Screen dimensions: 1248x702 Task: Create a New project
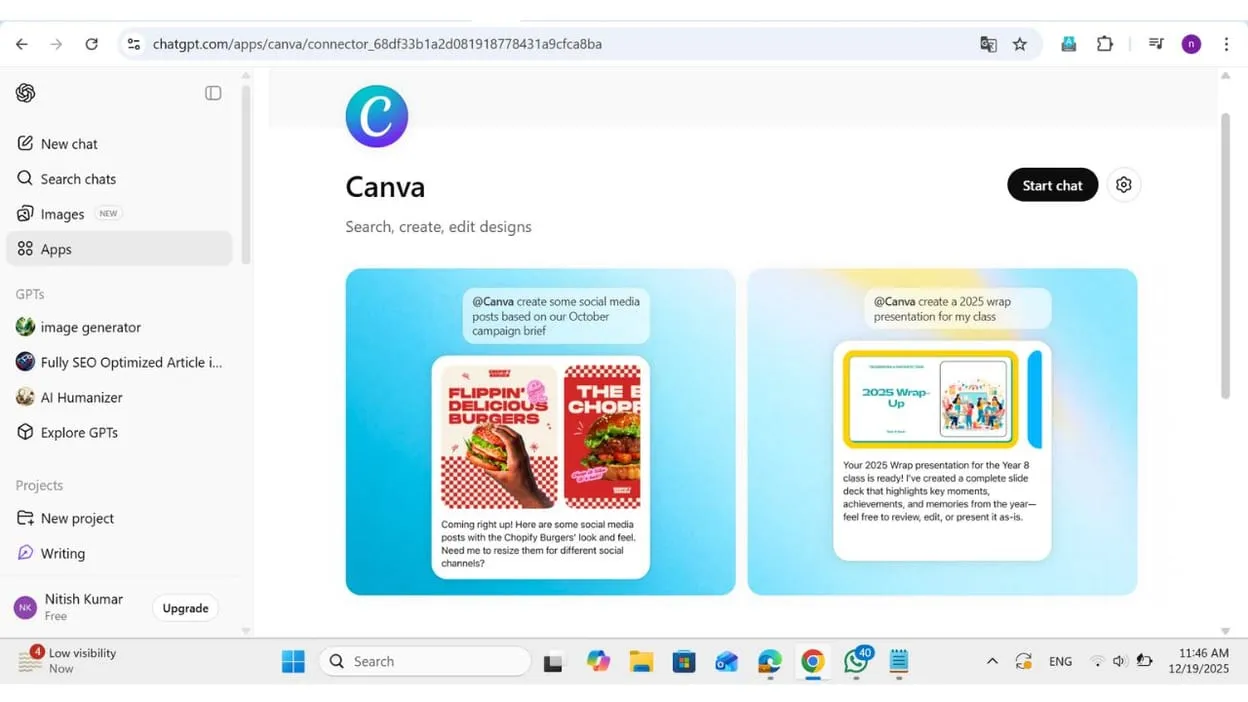[119, 518]
